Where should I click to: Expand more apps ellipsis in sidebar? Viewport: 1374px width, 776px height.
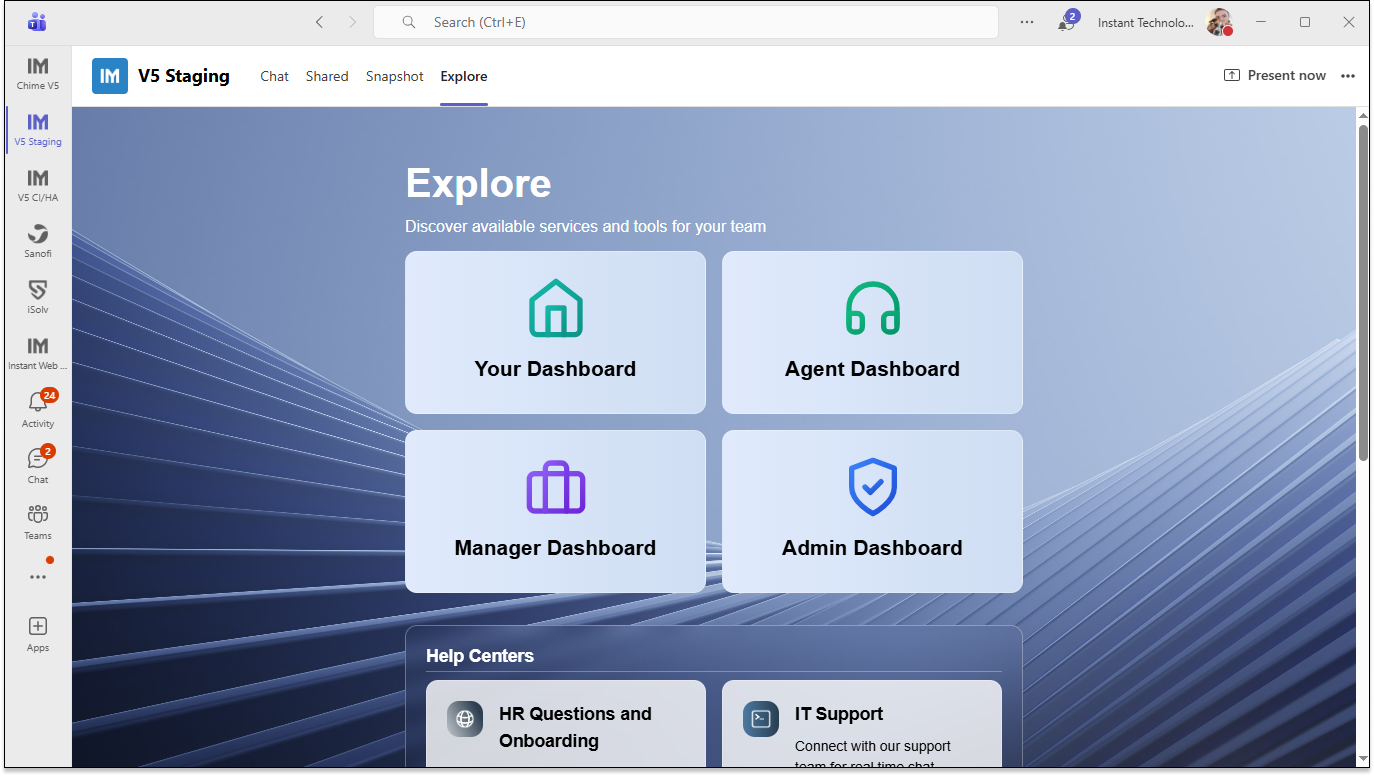[38, 577]
